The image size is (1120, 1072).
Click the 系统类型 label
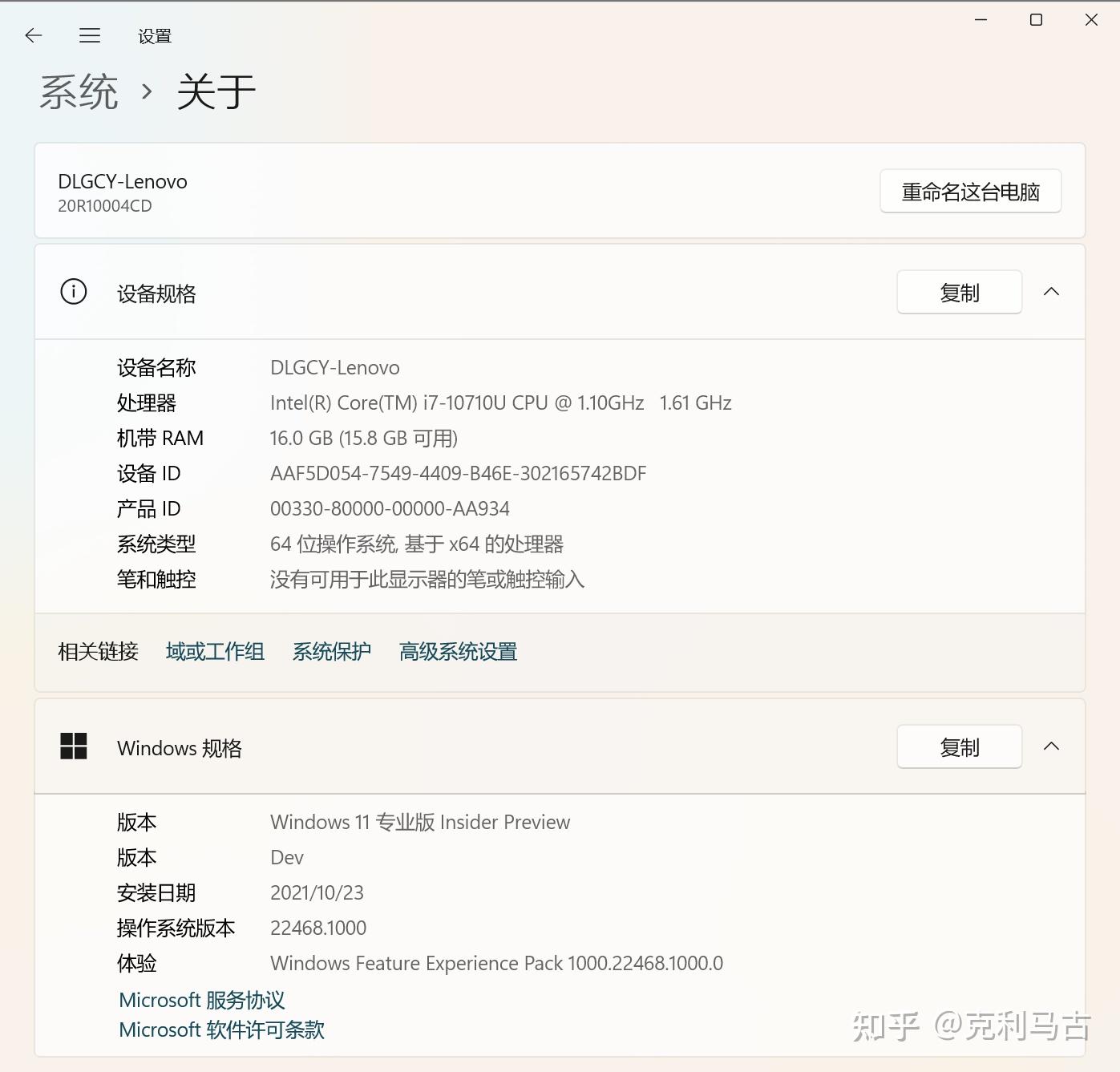pyautogui.click(x=156, y=544)
